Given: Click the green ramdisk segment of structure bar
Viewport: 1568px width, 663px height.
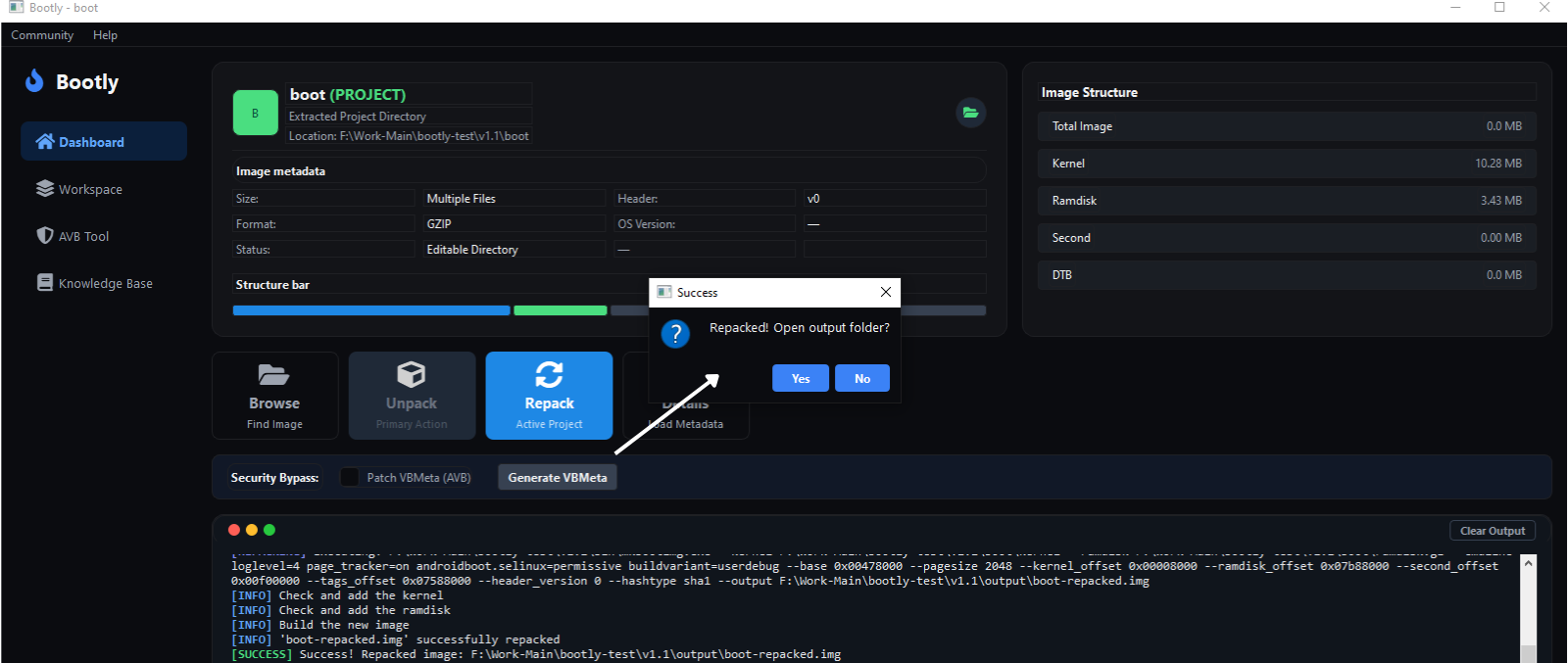Looking at the screenshot, I should point(561,310).
